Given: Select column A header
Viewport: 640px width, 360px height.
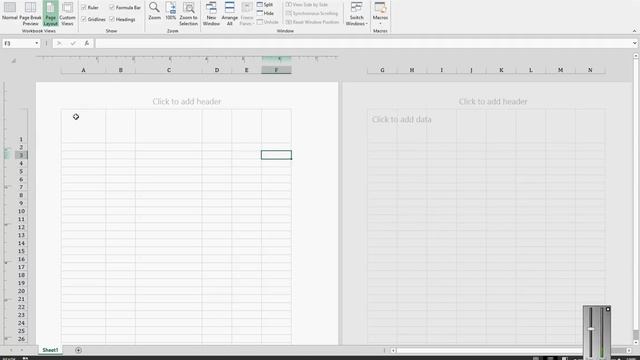Looking at the screenshot, I should (83, 70).
